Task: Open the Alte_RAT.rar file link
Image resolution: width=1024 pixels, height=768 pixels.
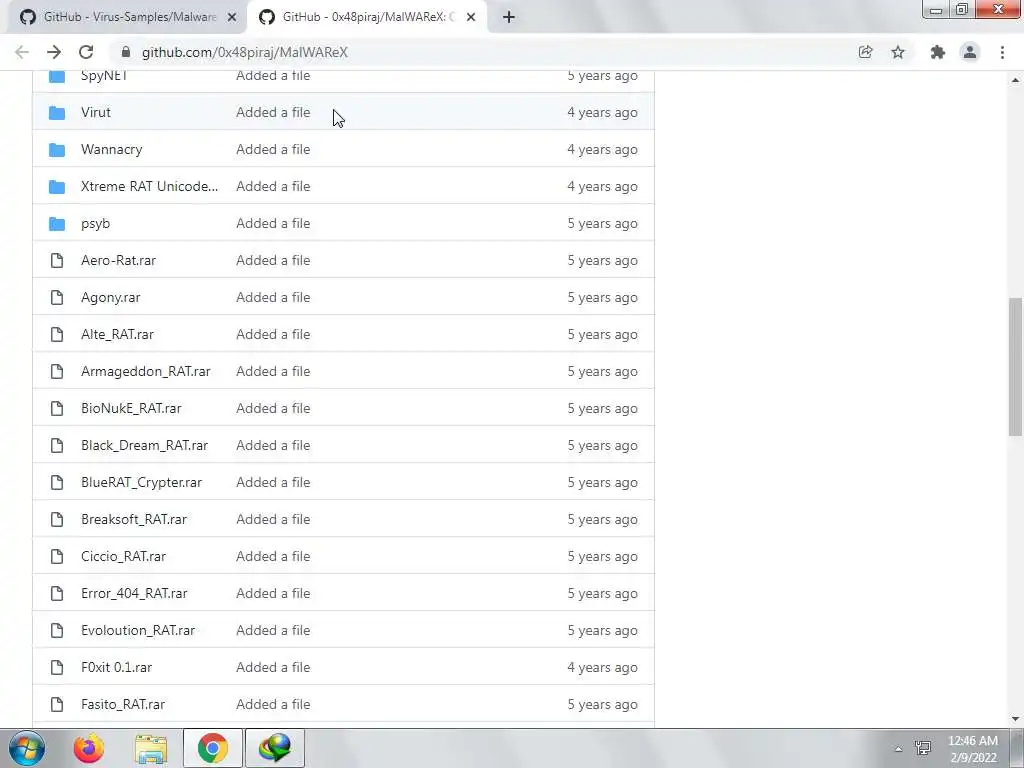Action: (x=117, y=334)
